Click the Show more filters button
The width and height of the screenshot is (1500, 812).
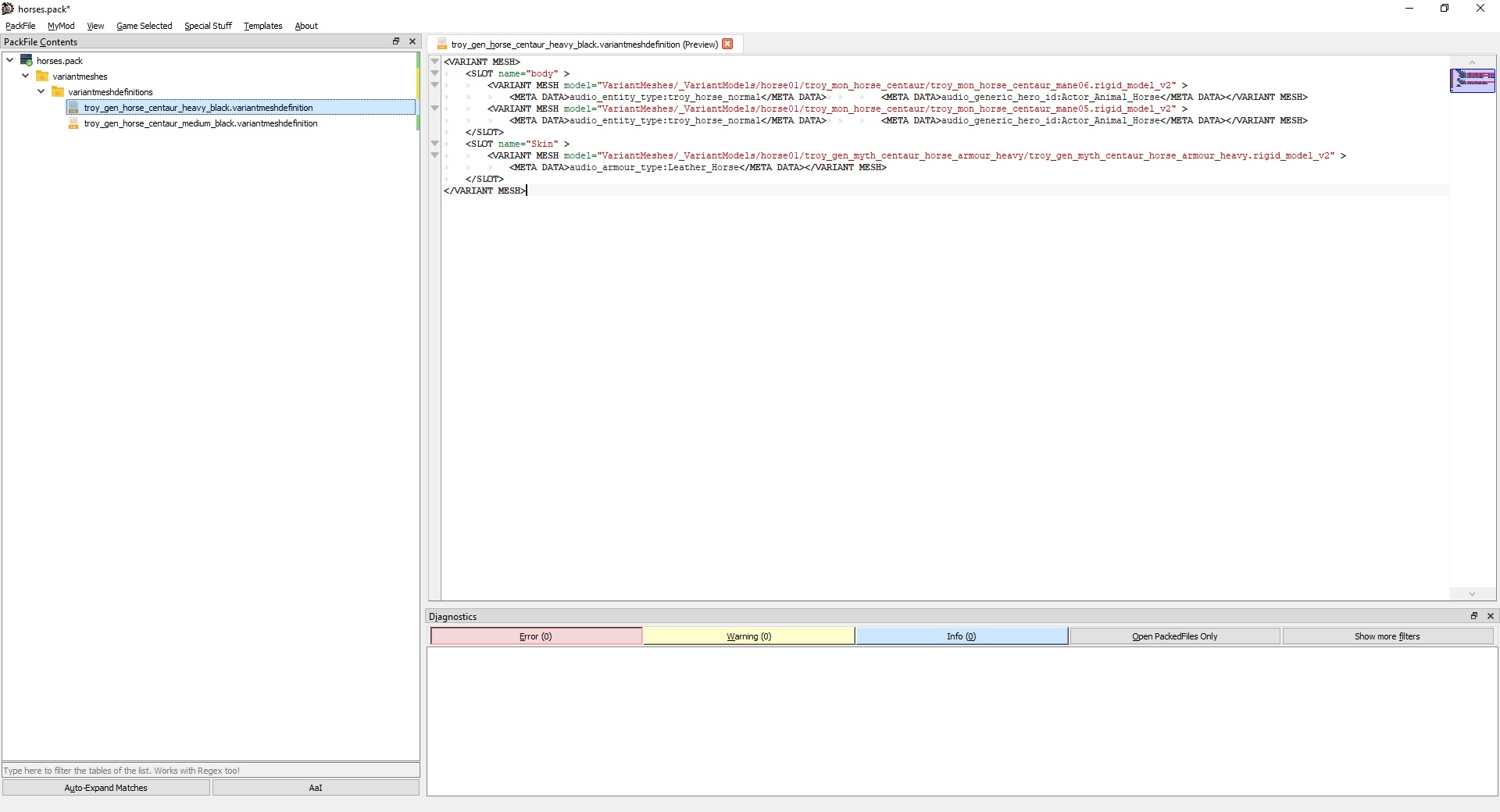click(1387, 636)
